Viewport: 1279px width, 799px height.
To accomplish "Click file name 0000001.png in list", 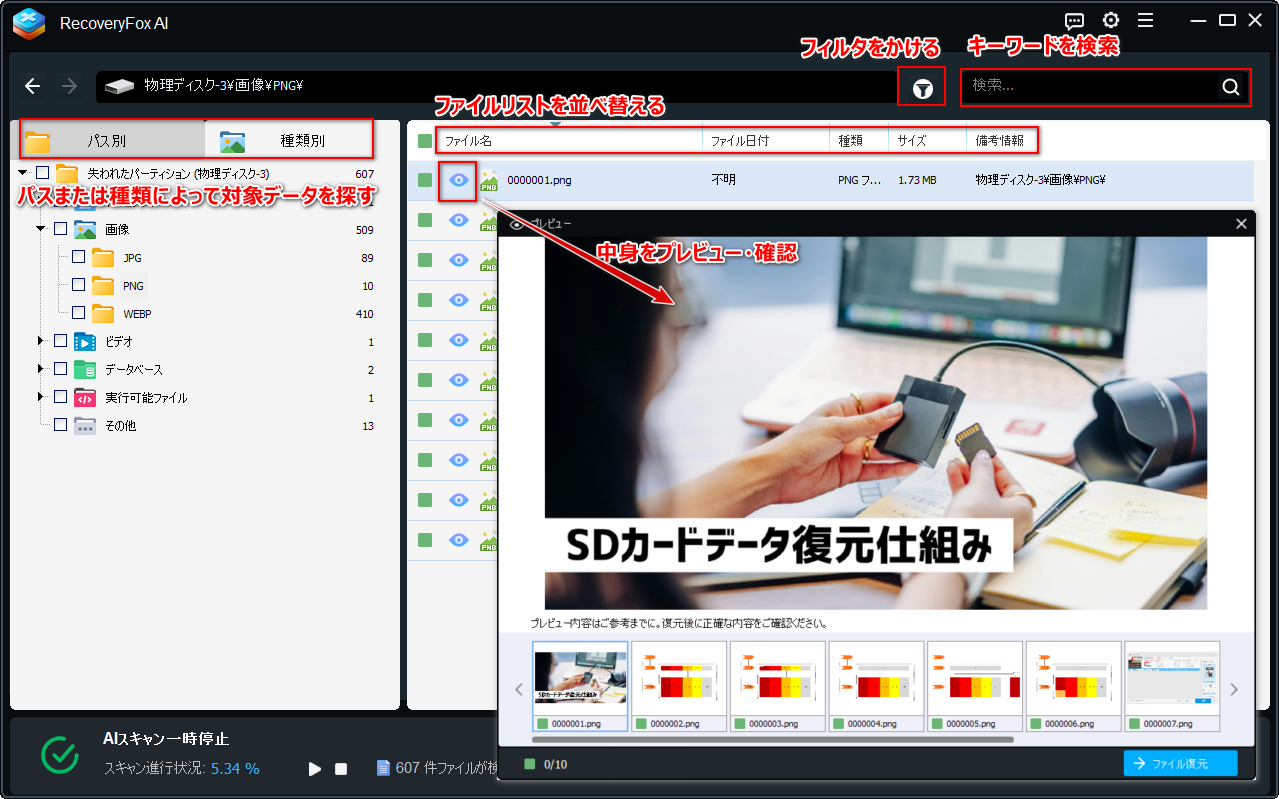I will coord(539,181).
